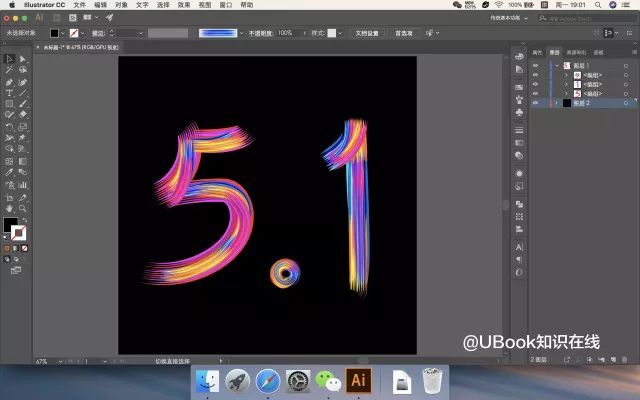Screen dimensions: 640x400
Task: Select the Rotate tool
Action: click(9, 127)
